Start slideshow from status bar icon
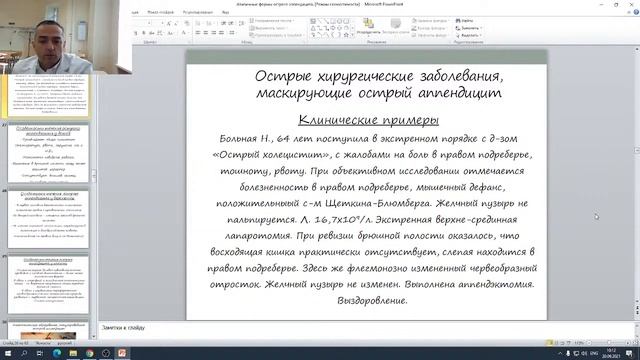 click(569, 343)
